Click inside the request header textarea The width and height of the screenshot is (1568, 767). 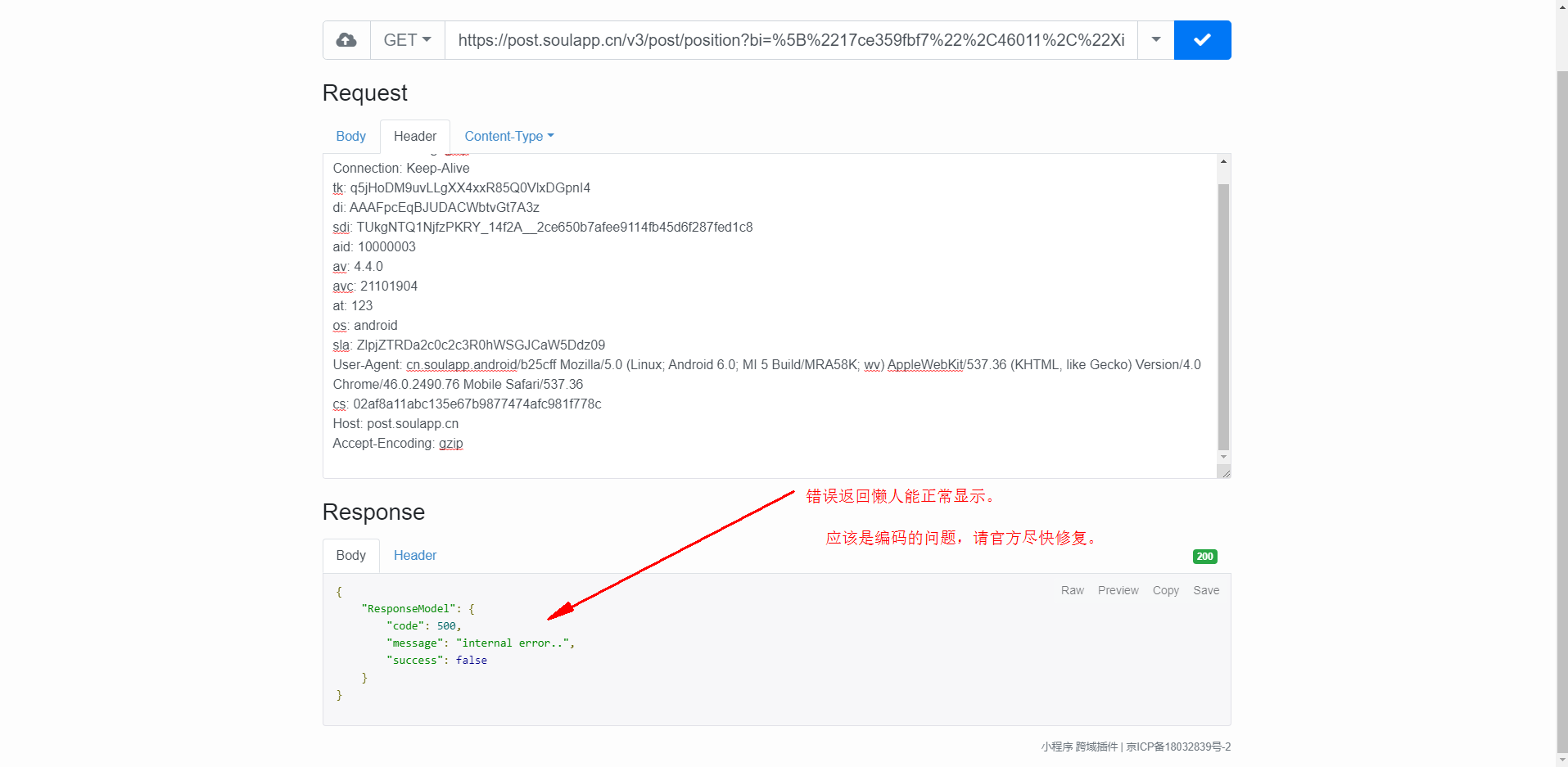[770, 316]
